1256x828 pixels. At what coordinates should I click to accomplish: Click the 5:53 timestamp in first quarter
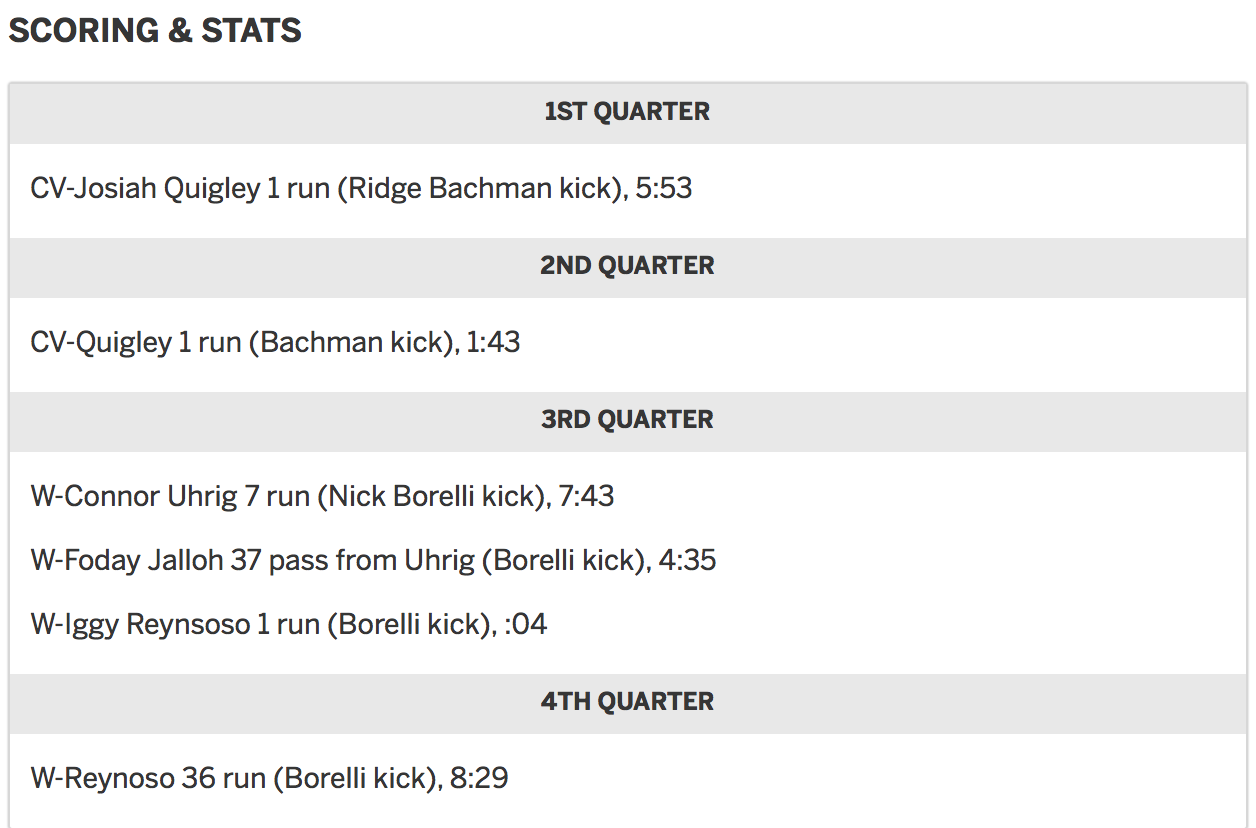[664, 189]
